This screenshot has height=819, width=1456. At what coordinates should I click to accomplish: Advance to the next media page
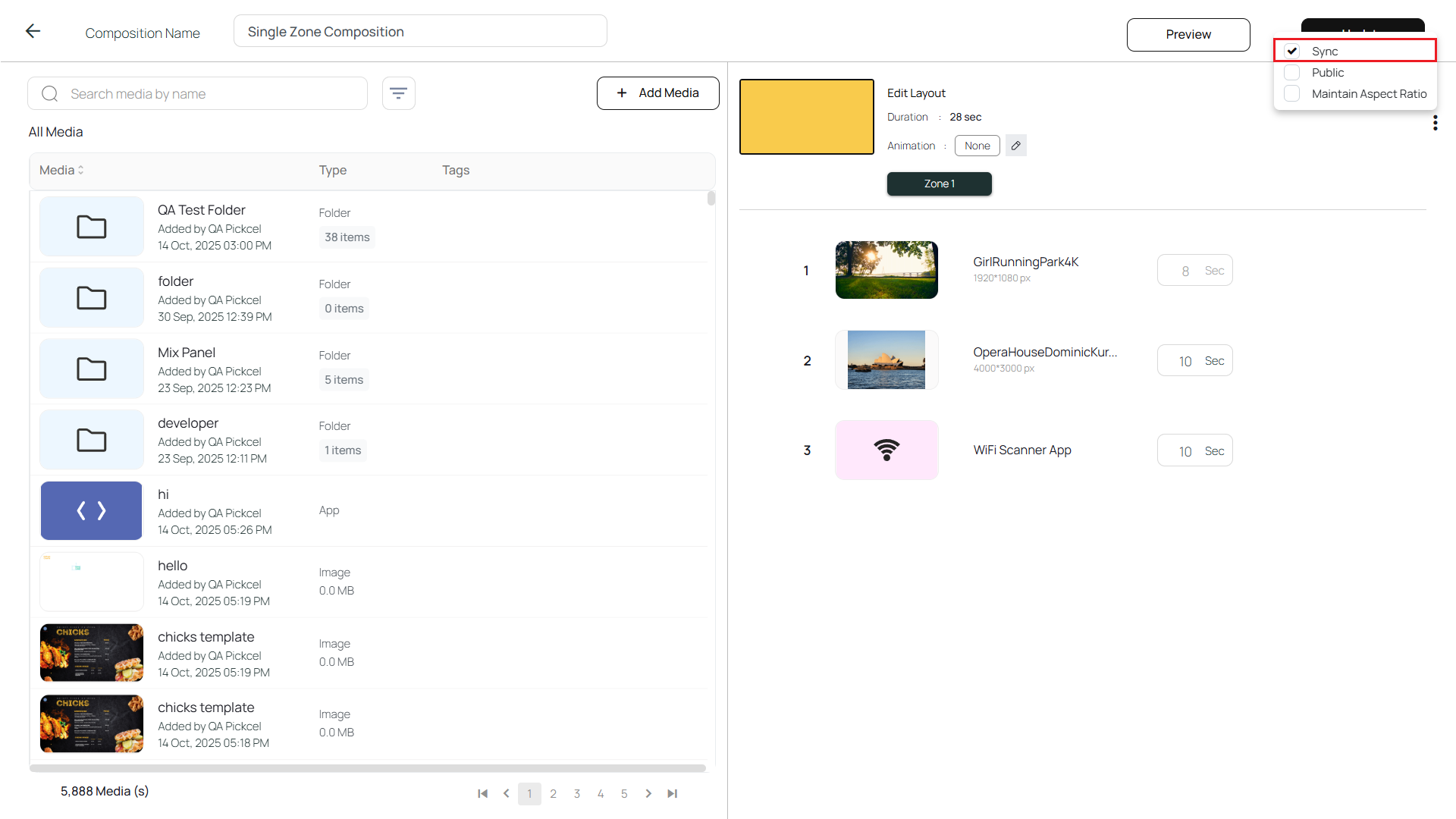click(x=648, y=793)
